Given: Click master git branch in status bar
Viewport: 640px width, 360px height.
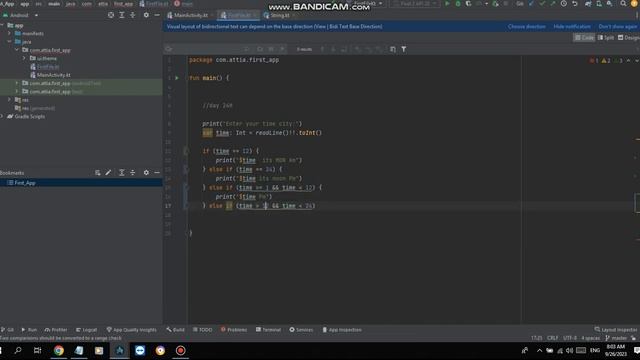Looking at the screenshot, I should pos(616,338).
